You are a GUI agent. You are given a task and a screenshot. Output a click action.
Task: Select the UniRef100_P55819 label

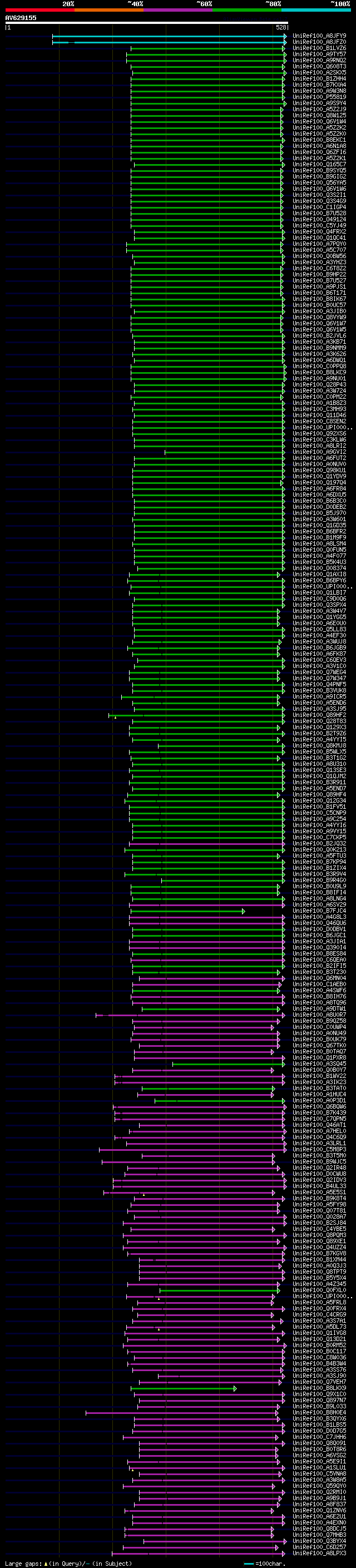319,97
